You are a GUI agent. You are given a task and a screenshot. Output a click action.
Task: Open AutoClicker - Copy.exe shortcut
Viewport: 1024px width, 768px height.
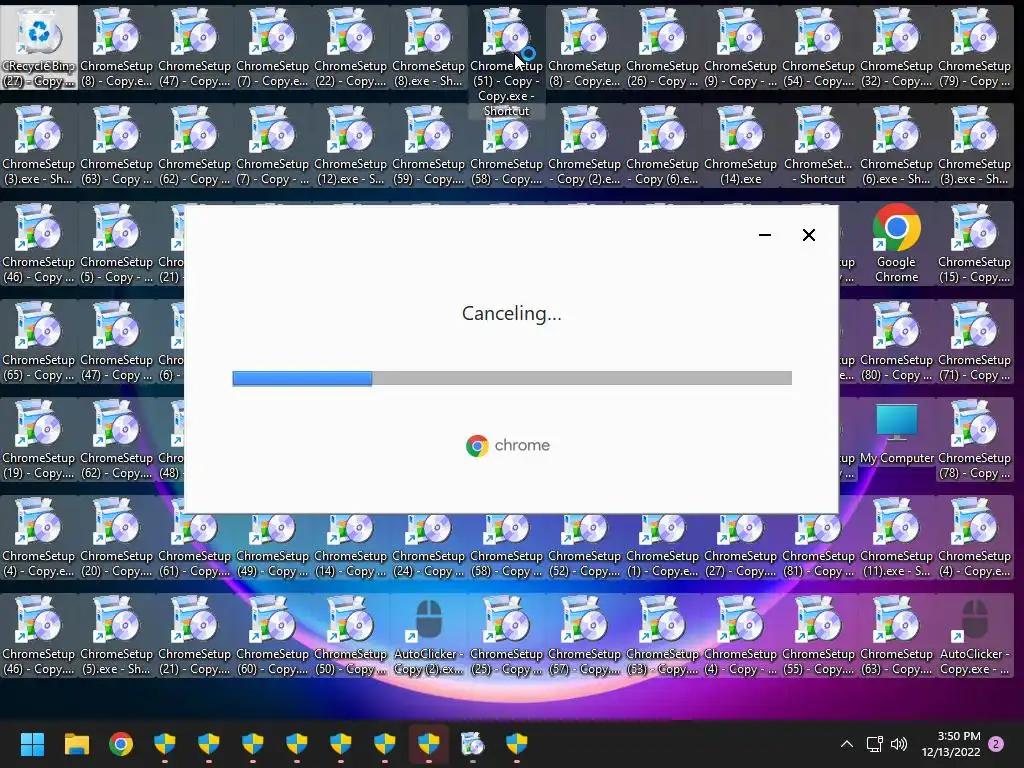pyautogui.click(x=974, y=635)
